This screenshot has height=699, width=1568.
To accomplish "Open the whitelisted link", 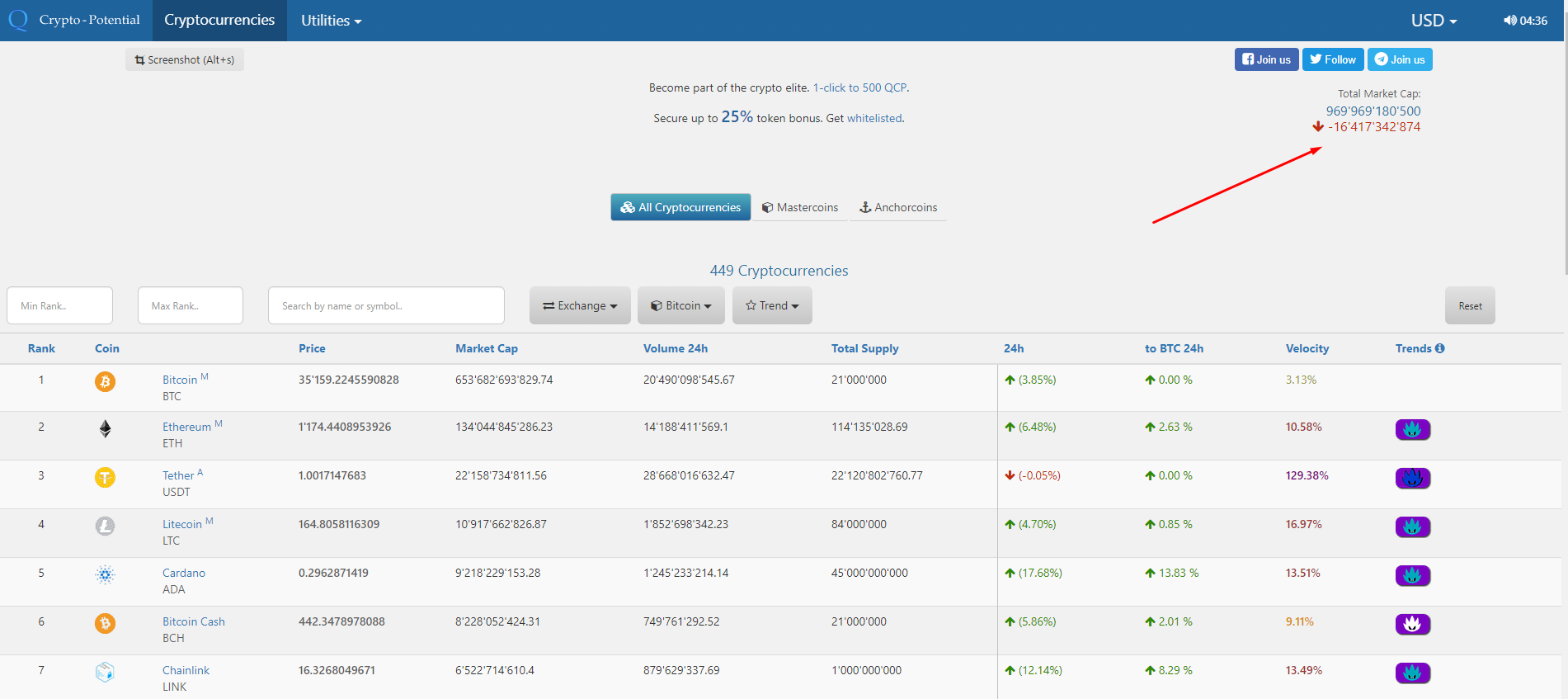I will tap(874, 118).
